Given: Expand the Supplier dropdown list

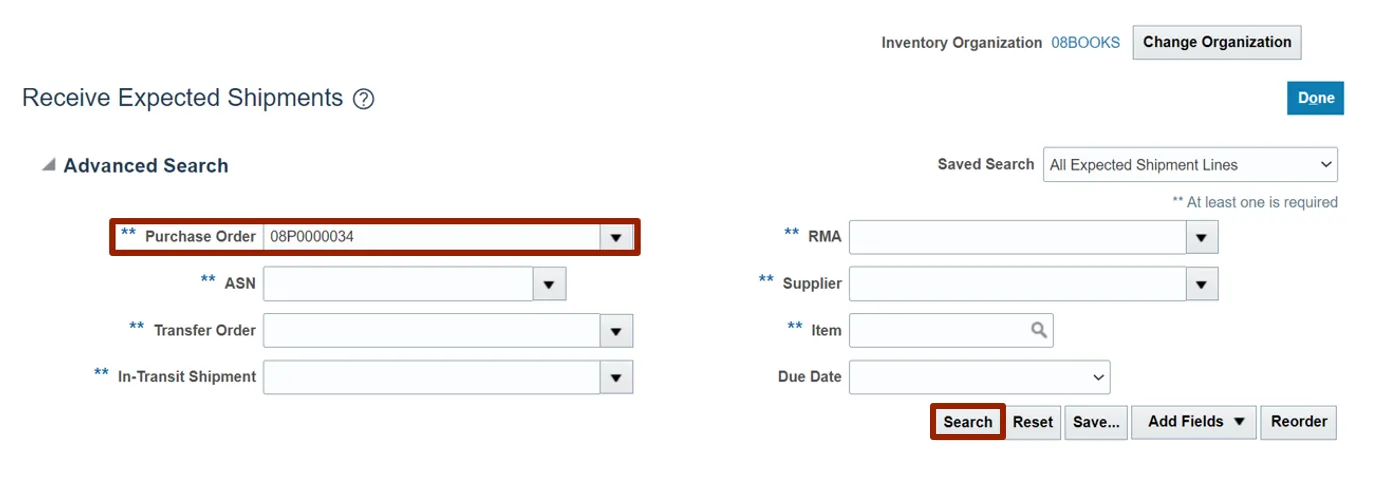Looking at the screenshot, I should 1201,284.
